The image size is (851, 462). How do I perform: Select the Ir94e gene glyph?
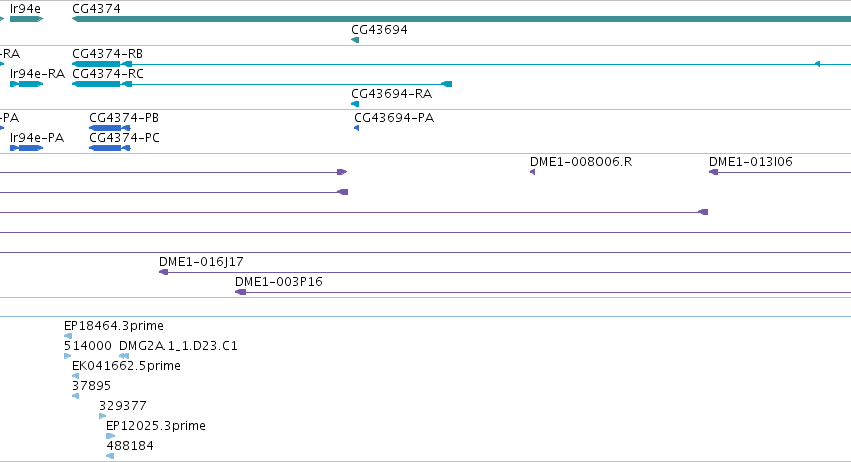point(26,19)
